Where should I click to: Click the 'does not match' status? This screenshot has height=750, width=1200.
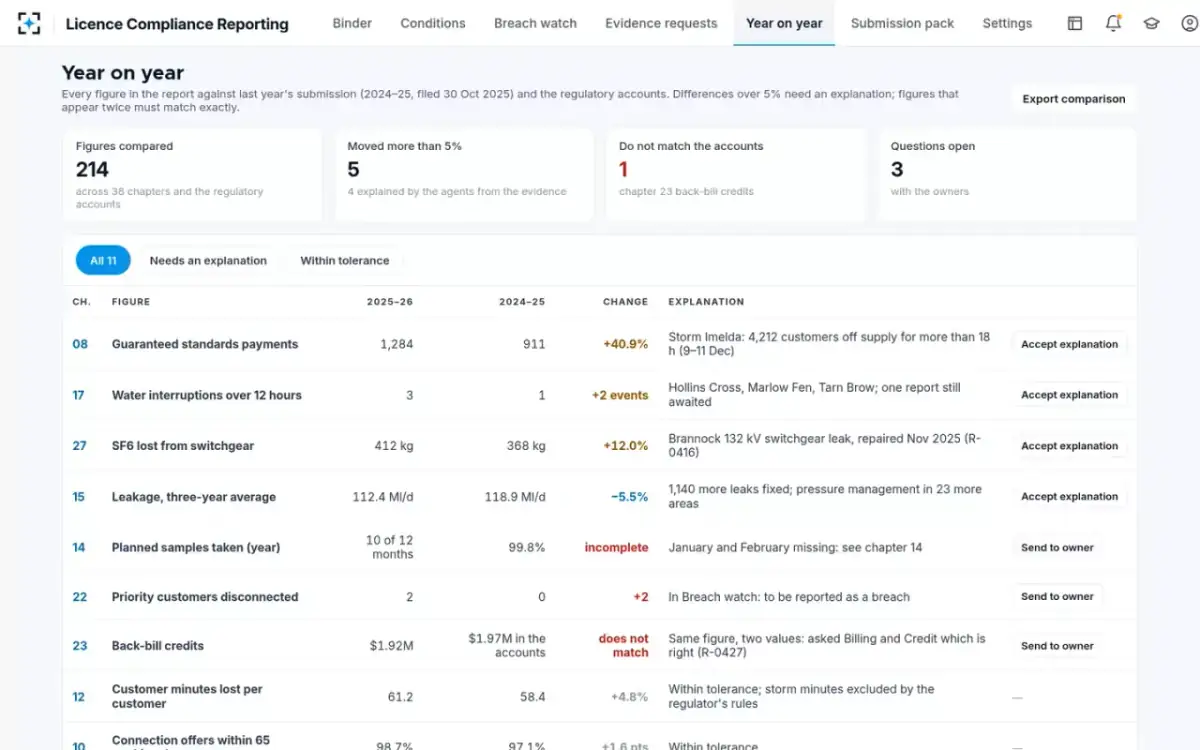coord(624,646)
